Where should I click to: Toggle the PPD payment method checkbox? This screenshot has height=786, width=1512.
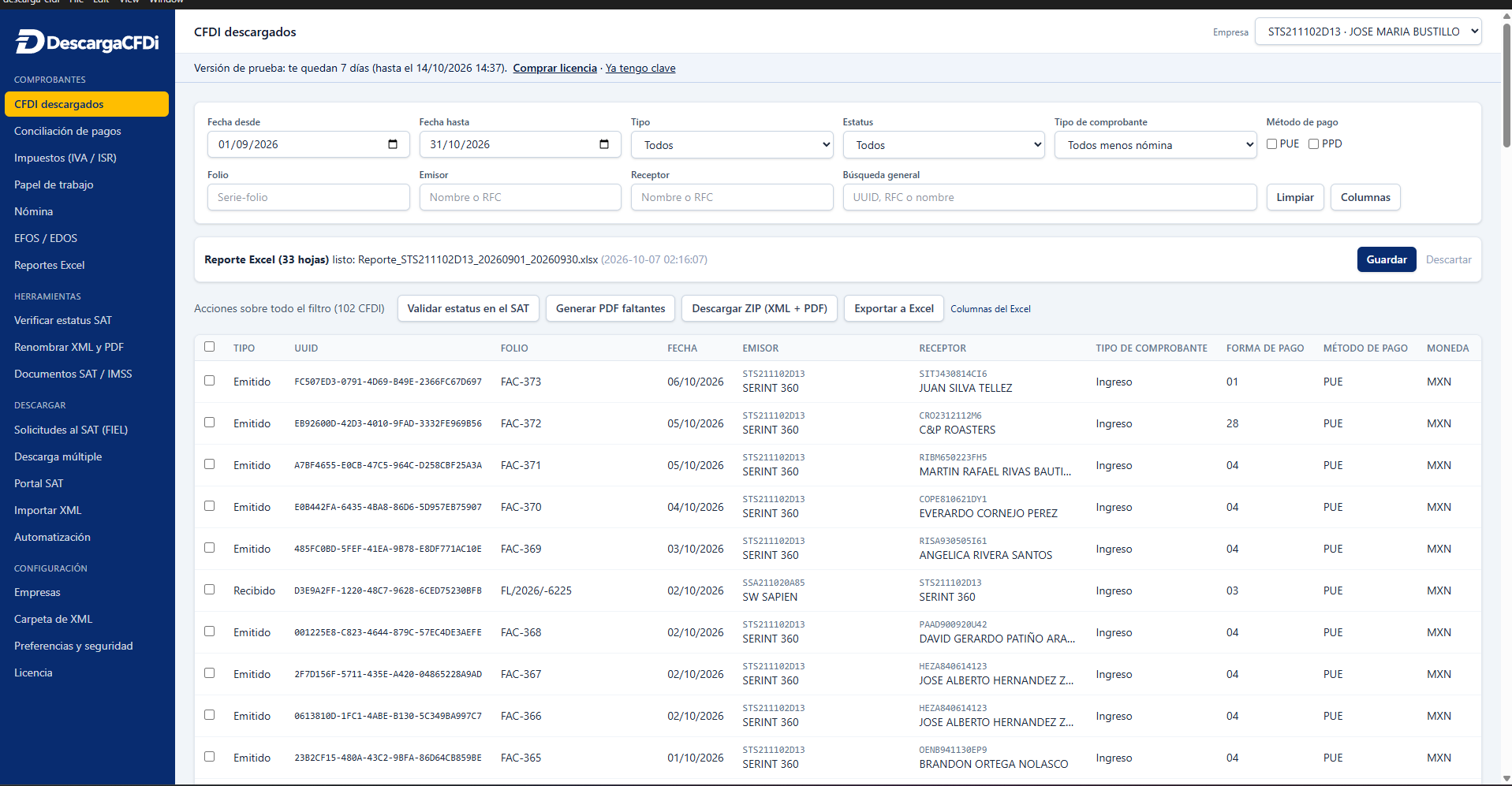[x=1313, y=143]
